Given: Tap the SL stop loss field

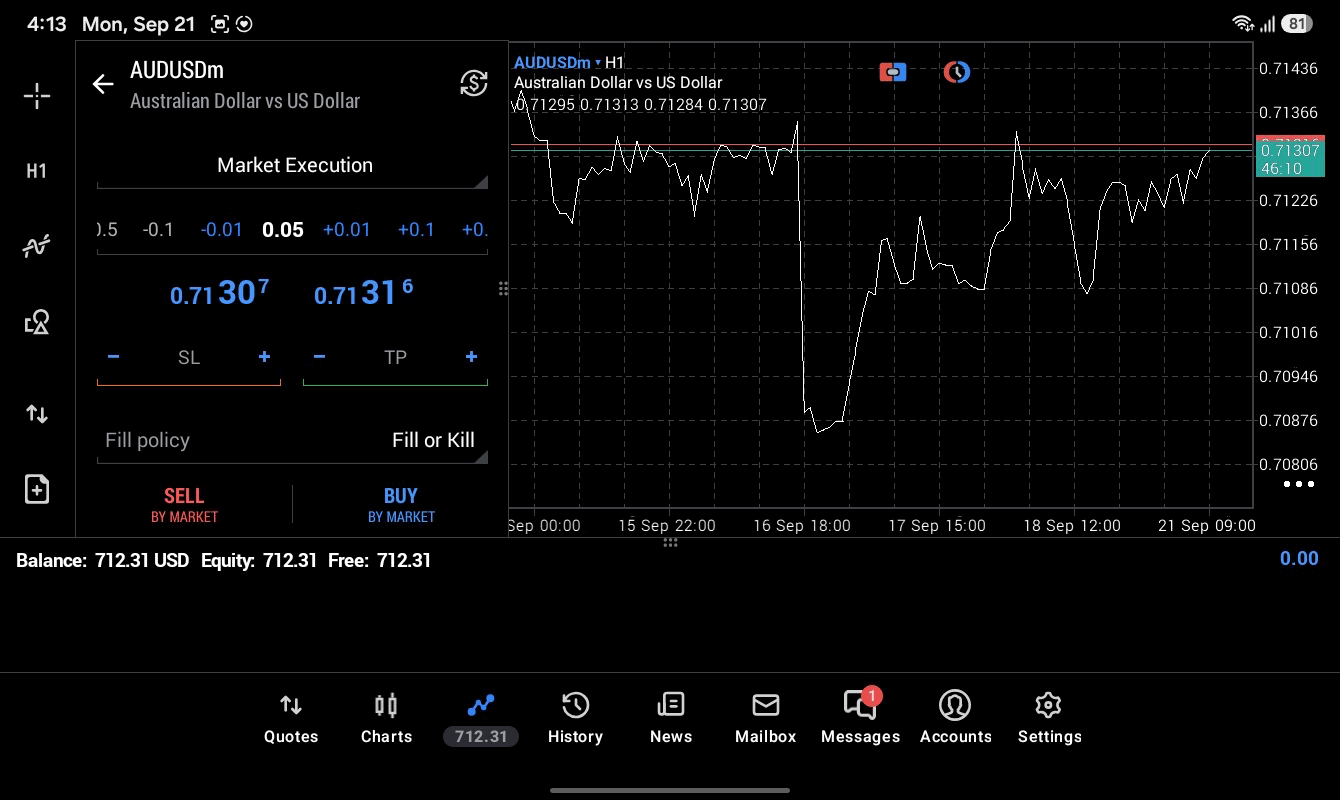Looking at the screenshot, I should [x=189, y=358].
